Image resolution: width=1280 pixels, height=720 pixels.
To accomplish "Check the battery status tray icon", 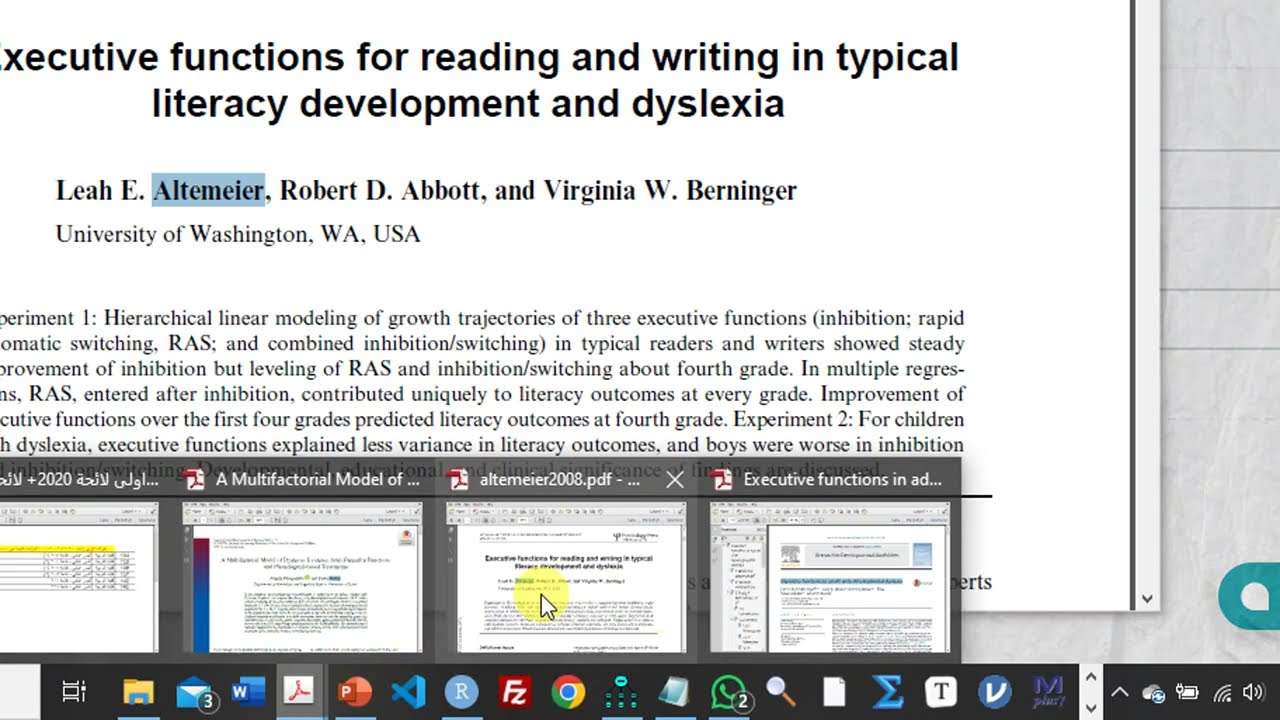I will point(1187,692).
